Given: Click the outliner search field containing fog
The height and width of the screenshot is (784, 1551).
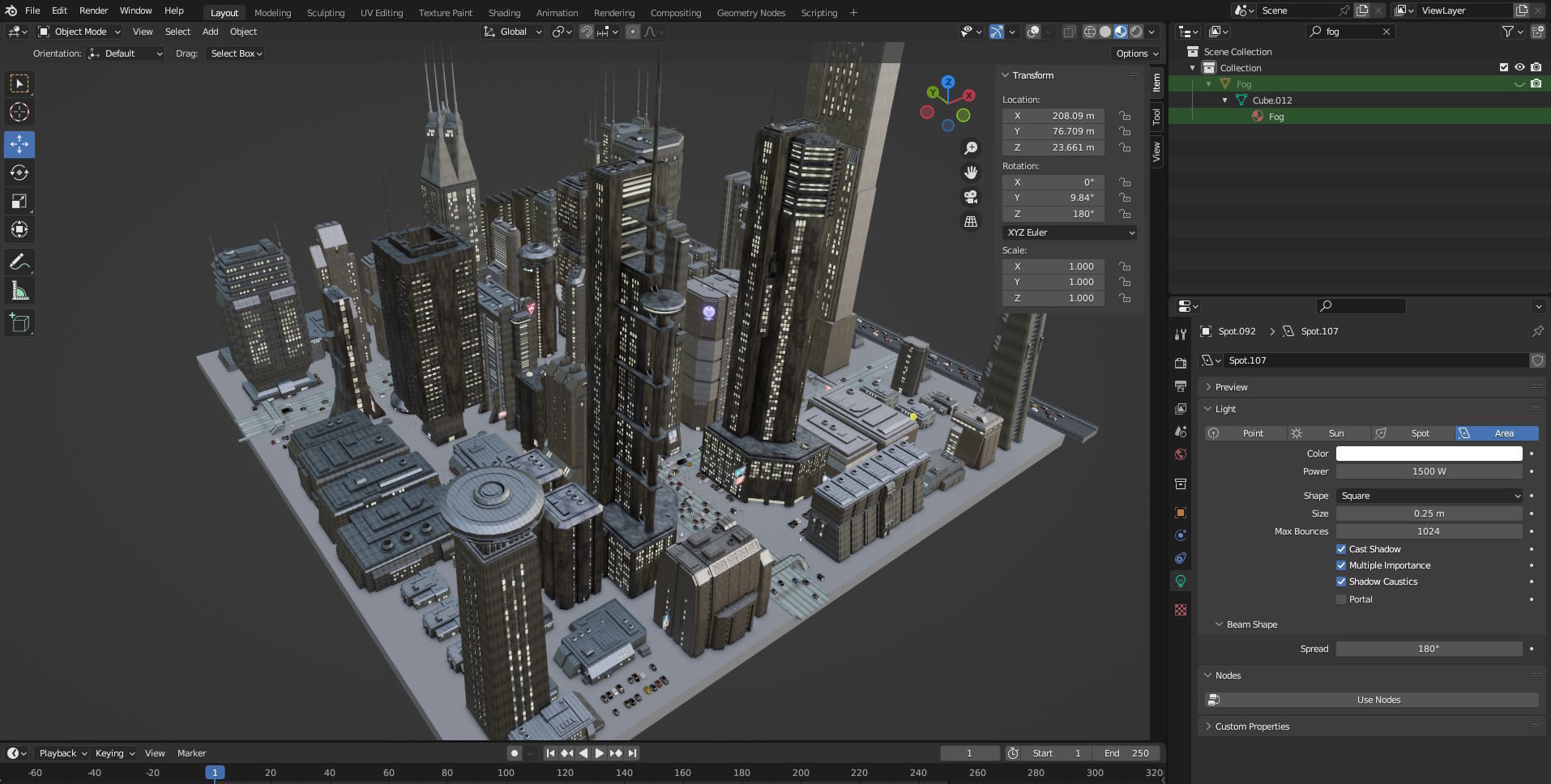Looking at the screenshot, I should click(1351, 32).
